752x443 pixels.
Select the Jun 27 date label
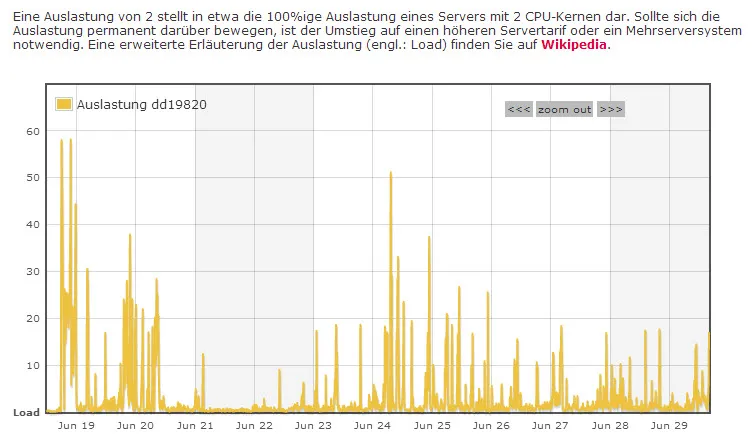coord(550,425)
